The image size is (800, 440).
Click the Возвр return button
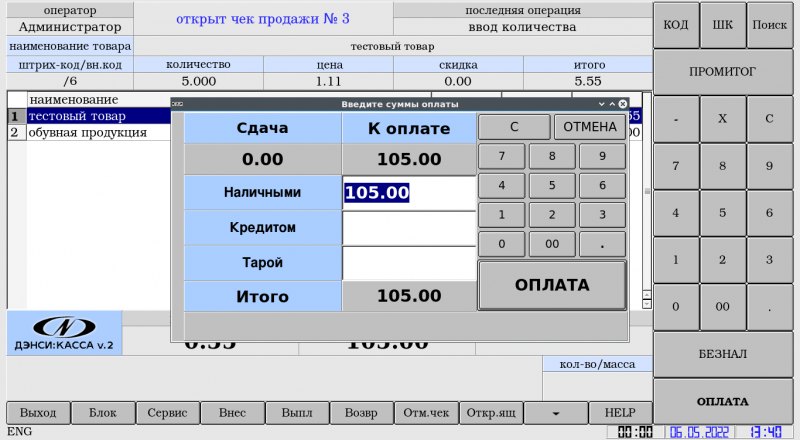(x=361, y=413)
